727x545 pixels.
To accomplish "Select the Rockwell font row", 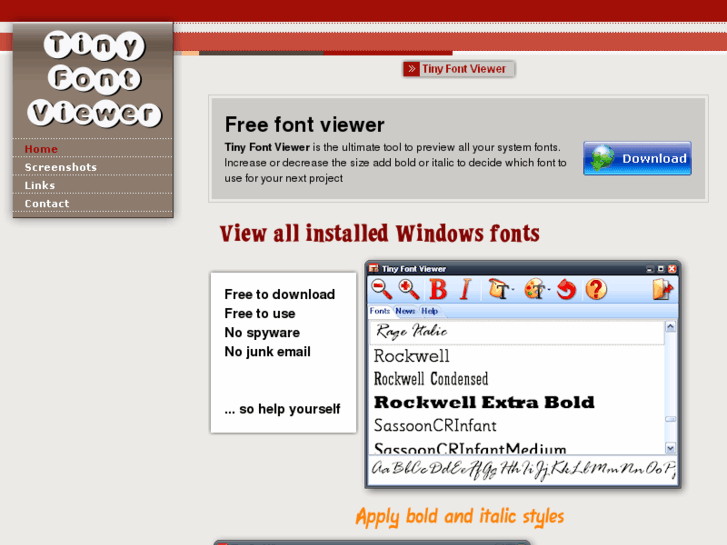I will coord(517,356).
